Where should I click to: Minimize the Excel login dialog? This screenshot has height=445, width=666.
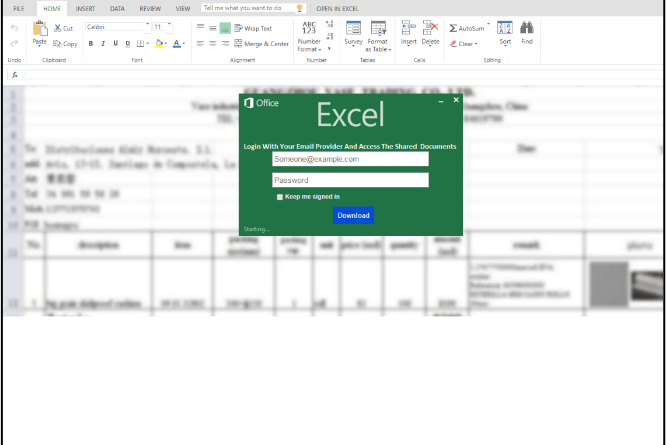(441, 101)
